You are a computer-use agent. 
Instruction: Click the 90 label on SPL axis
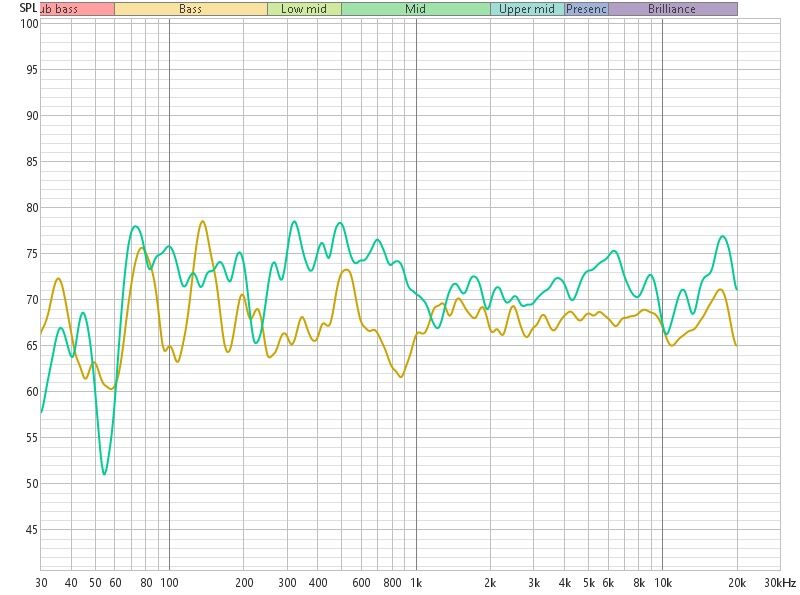[x=32, y=116]
